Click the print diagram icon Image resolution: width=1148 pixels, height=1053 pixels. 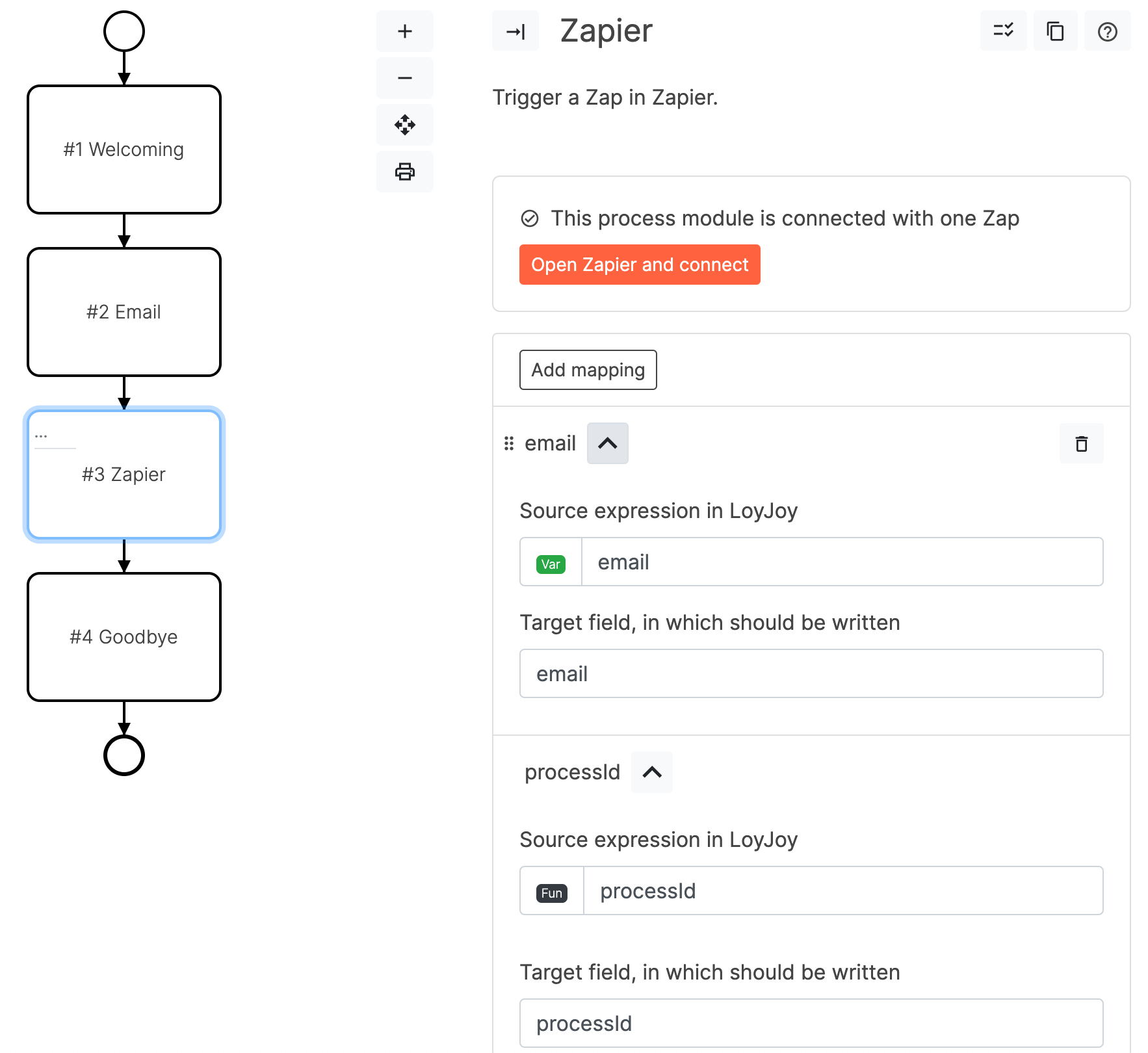(x=404, y=172)
